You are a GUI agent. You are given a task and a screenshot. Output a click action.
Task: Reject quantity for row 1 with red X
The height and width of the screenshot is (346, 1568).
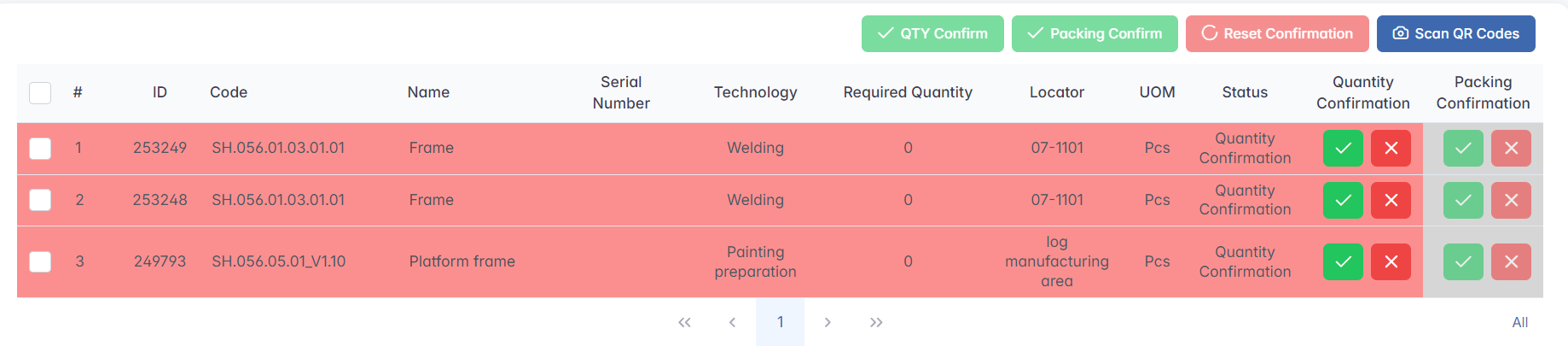click(x=1391, y=148)
